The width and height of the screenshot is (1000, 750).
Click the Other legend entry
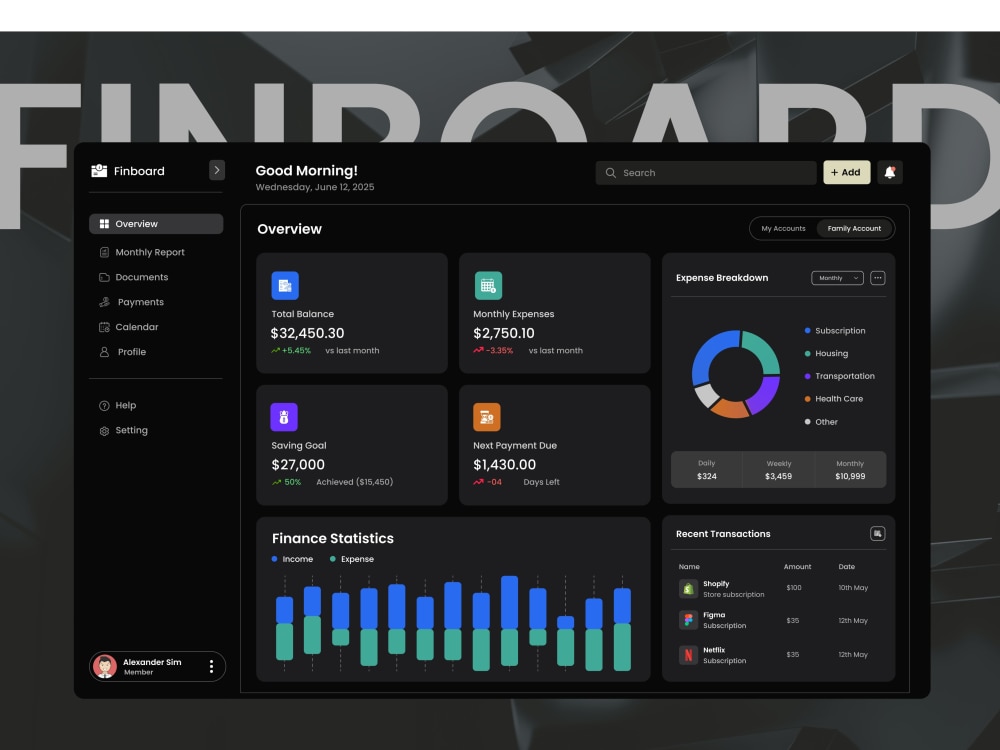pyautogui.click(x=821, y=422)
